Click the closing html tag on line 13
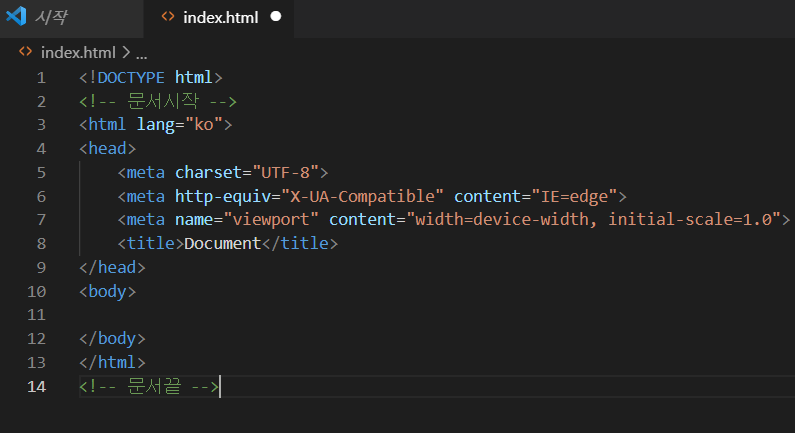Viewport: 795px width, 433px height. click(x=113, y=363)
